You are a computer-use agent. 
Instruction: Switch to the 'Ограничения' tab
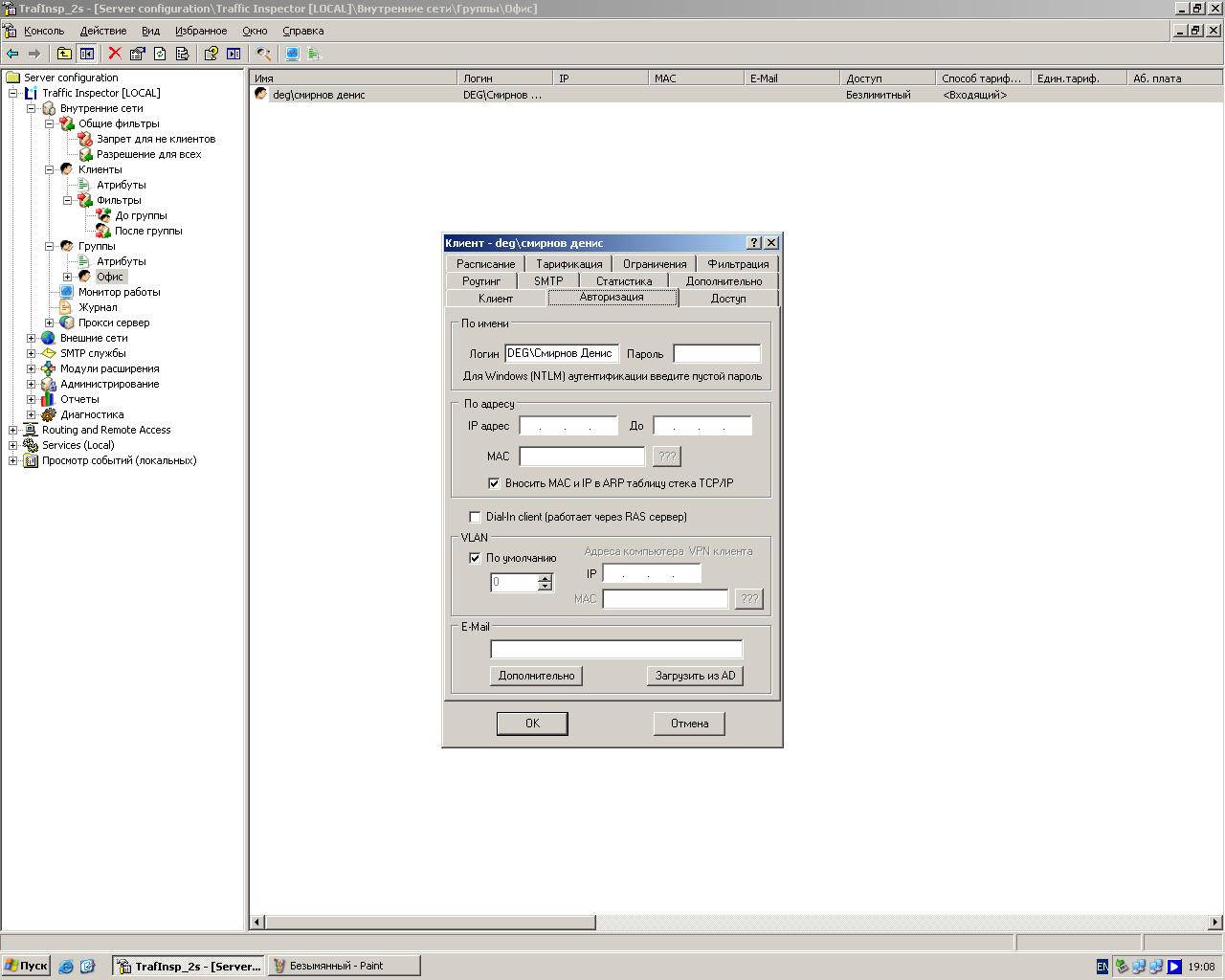point(655,264)
